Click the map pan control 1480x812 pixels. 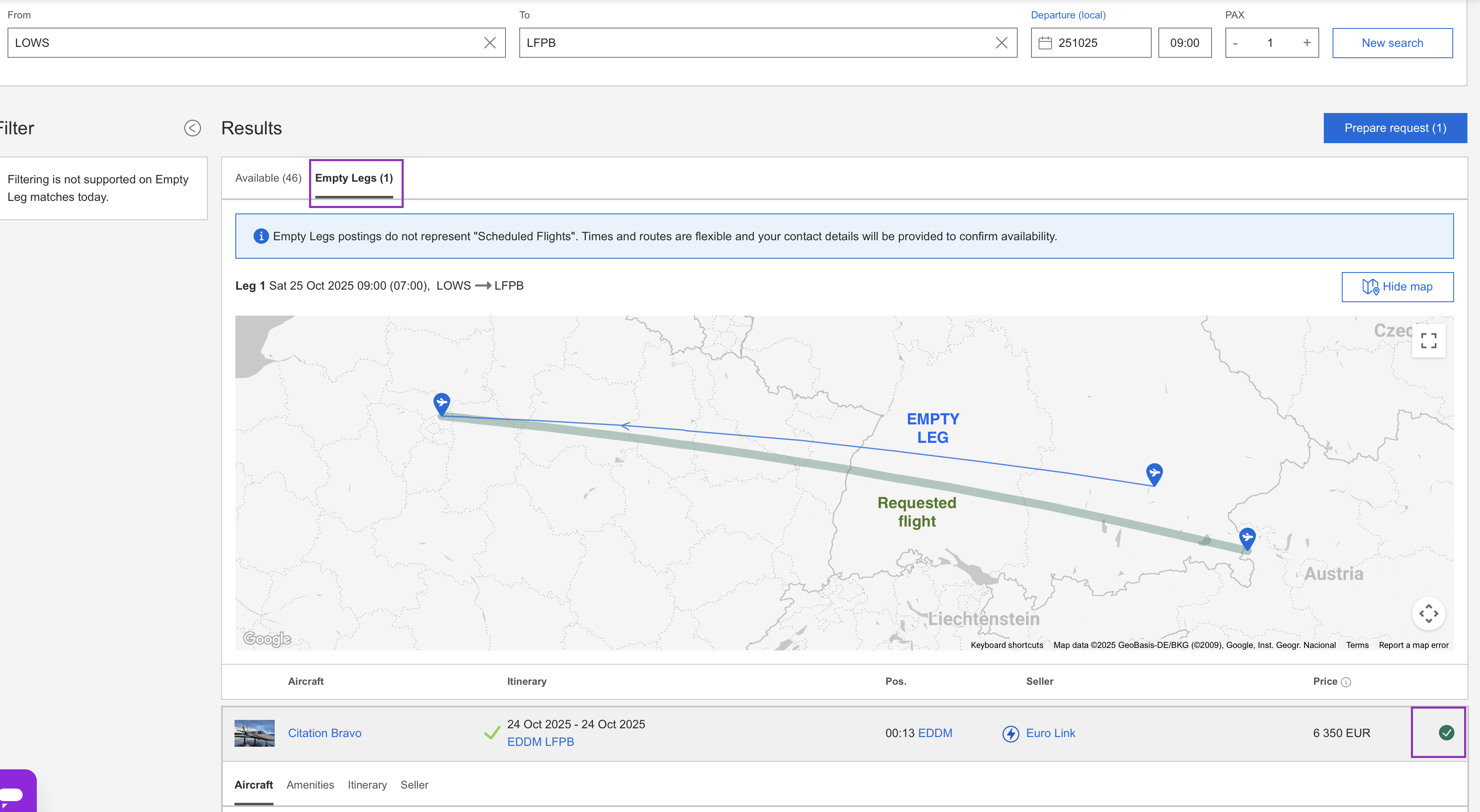[x=1428, y=613]
